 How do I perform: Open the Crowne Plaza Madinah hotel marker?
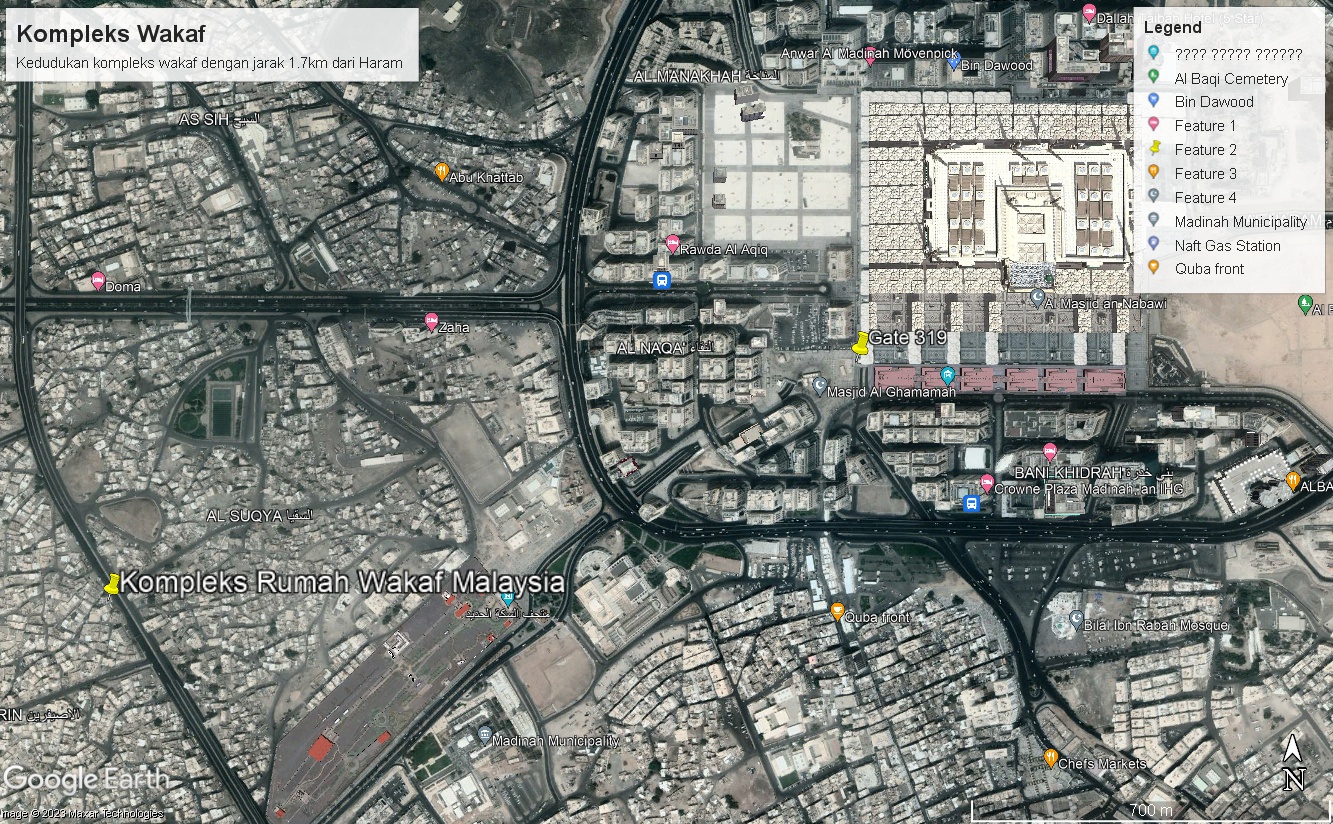click(987, 483)
